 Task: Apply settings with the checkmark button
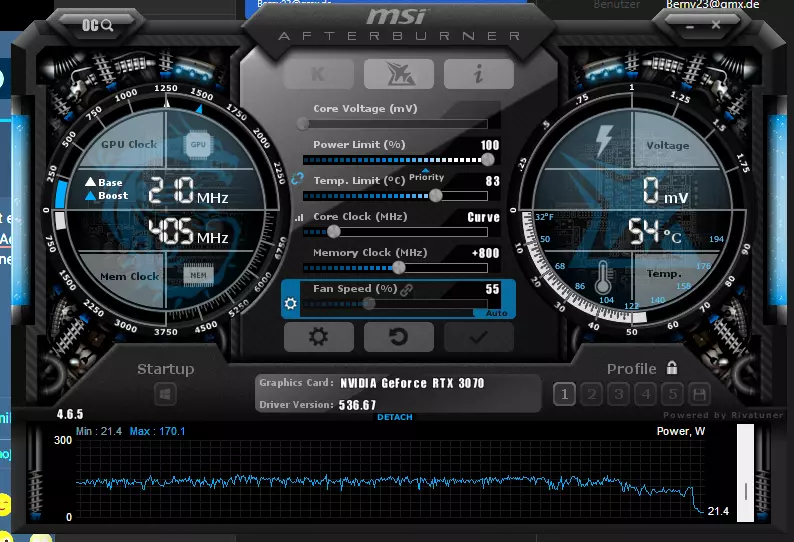[x=479, y=337]
